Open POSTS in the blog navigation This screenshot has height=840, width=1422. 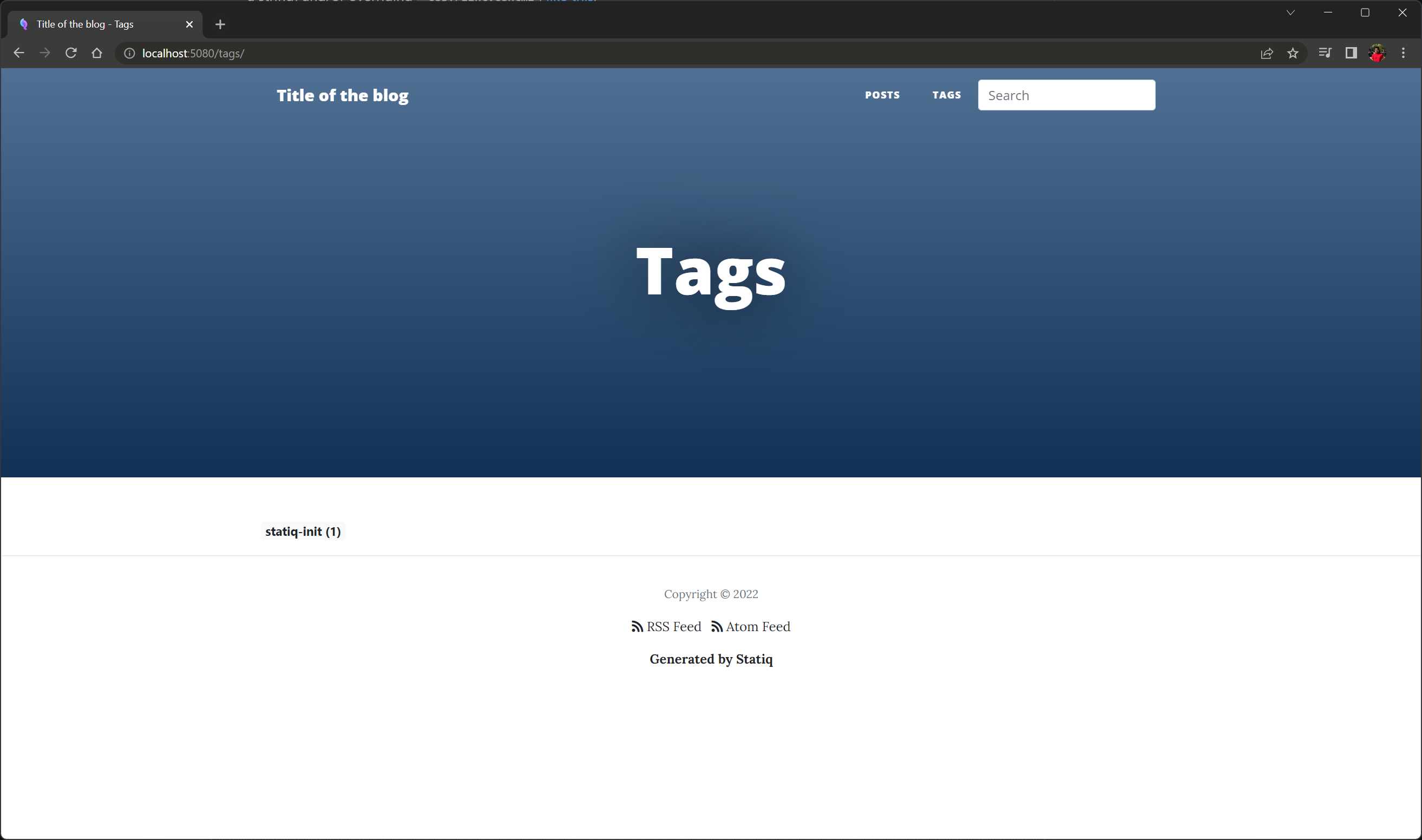pos(882,95)
